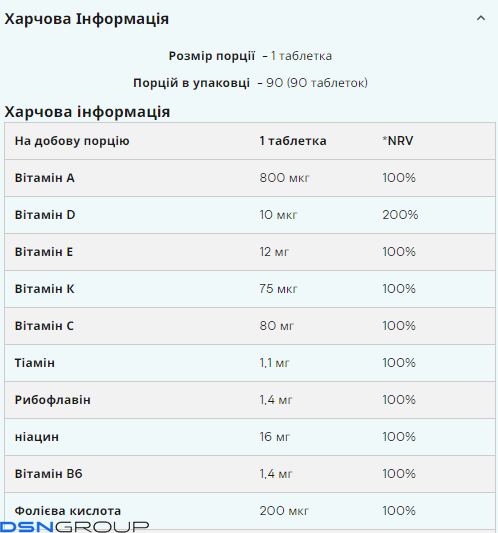Screen dimensions: 498x533
Task: Click the Вітамін B6 row label
Action: 49,474
